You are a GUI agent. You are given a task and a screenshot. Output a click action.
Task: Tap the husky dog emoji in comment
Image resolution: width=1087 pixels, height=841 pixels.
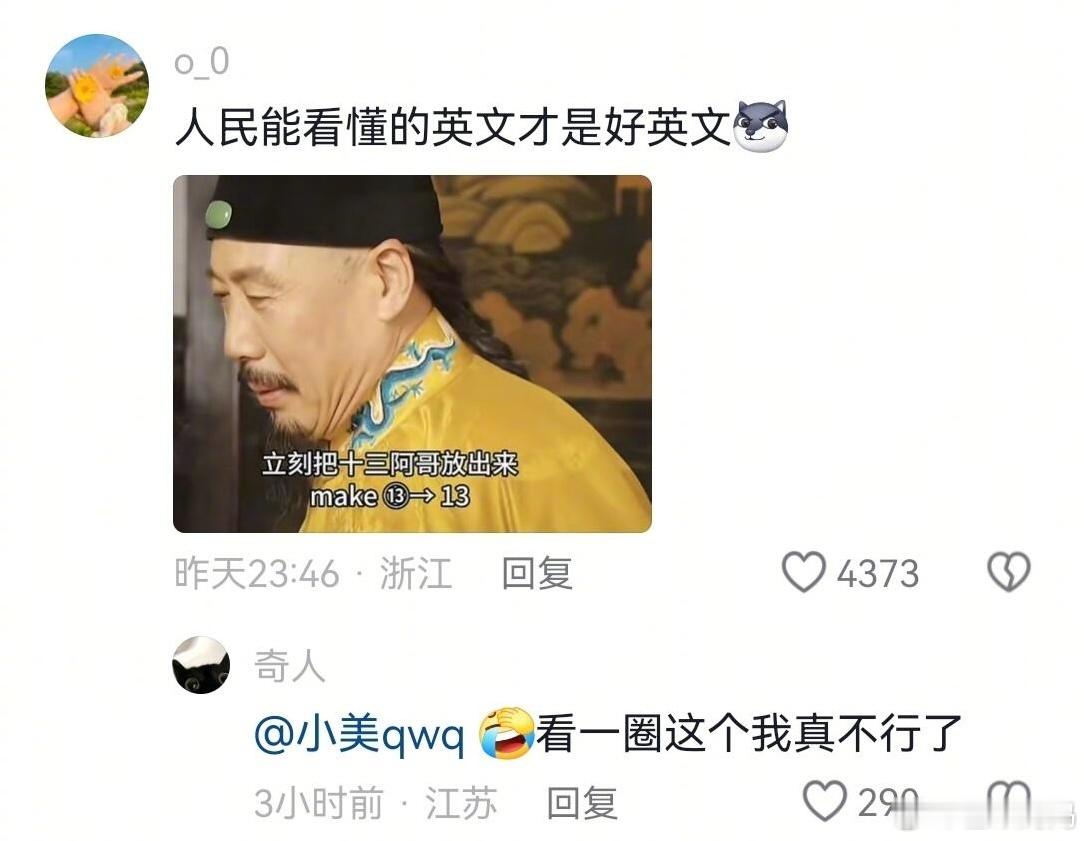pyautogui.click(x=760, y=126)
